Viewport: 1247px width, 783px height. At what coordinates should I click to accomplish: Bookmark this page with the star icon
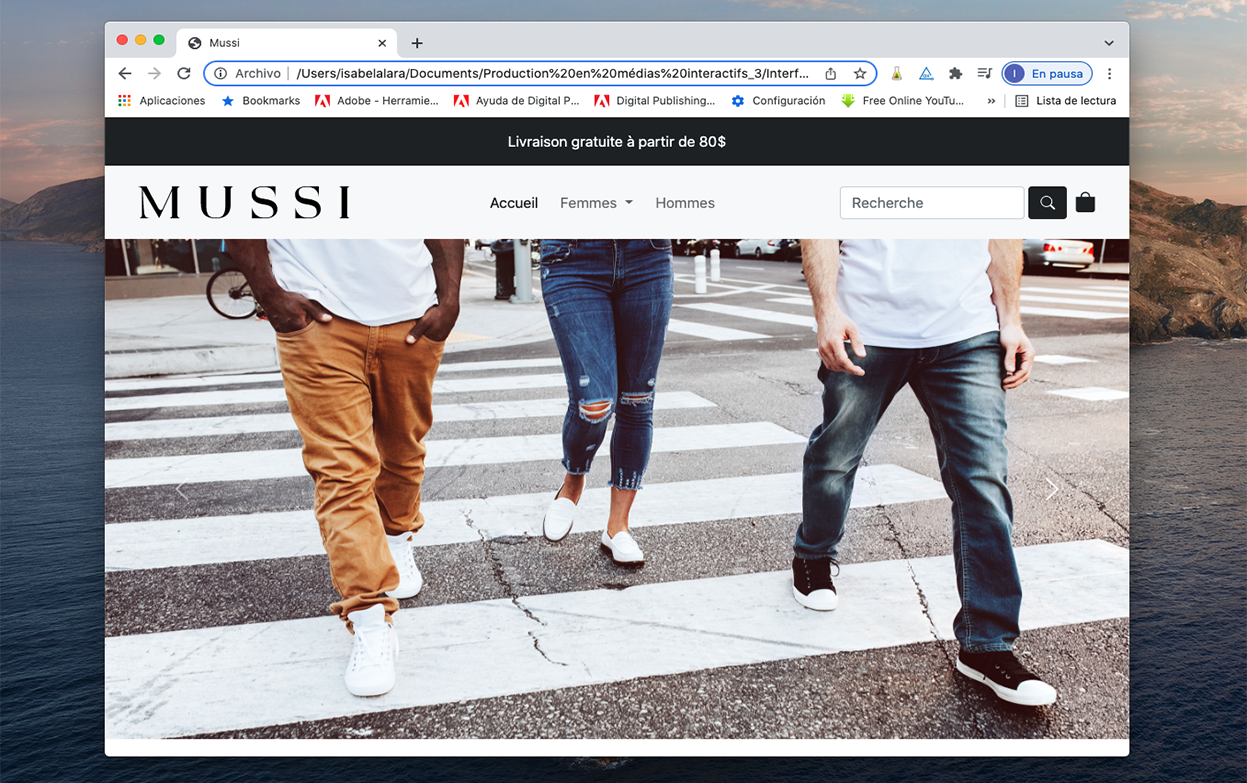(859, 73)
